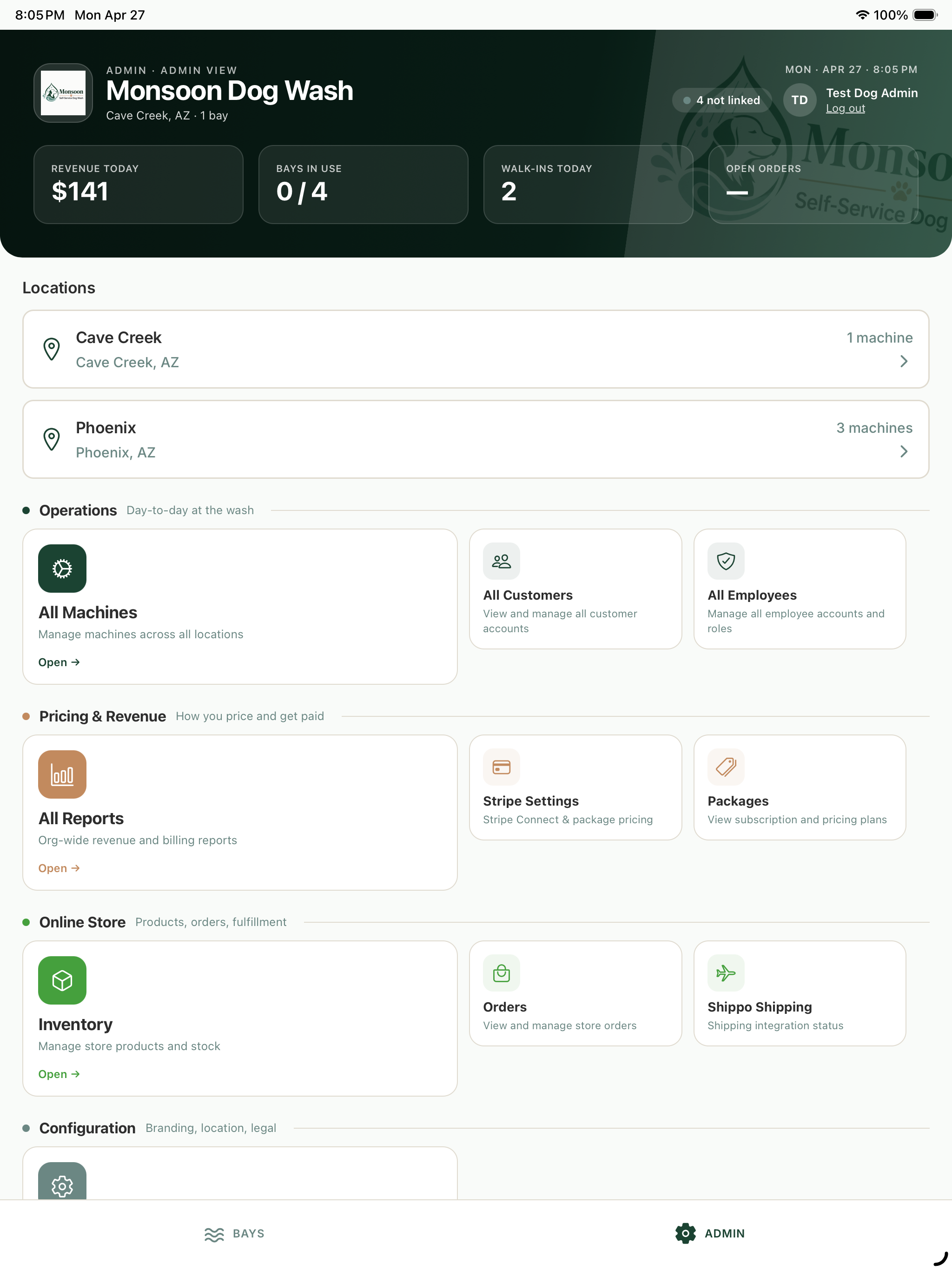This screenshot has width=952, height=1270.
Task: Open the All Reports bar chart icon
Action: 62,774
